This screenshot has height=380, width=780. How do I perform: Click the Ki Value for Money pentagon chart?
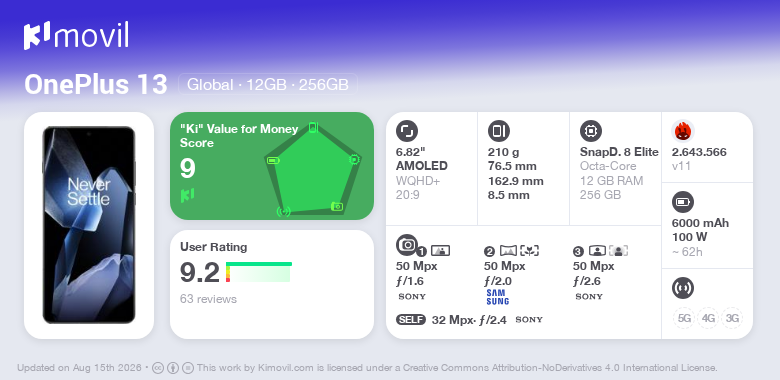coord(312,170)
